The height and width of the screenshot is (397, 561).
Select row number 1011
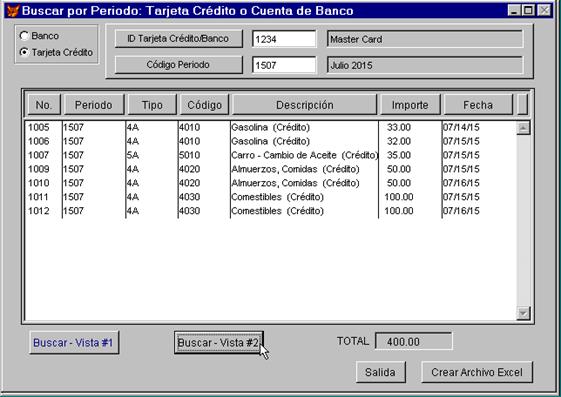[39, 197]
